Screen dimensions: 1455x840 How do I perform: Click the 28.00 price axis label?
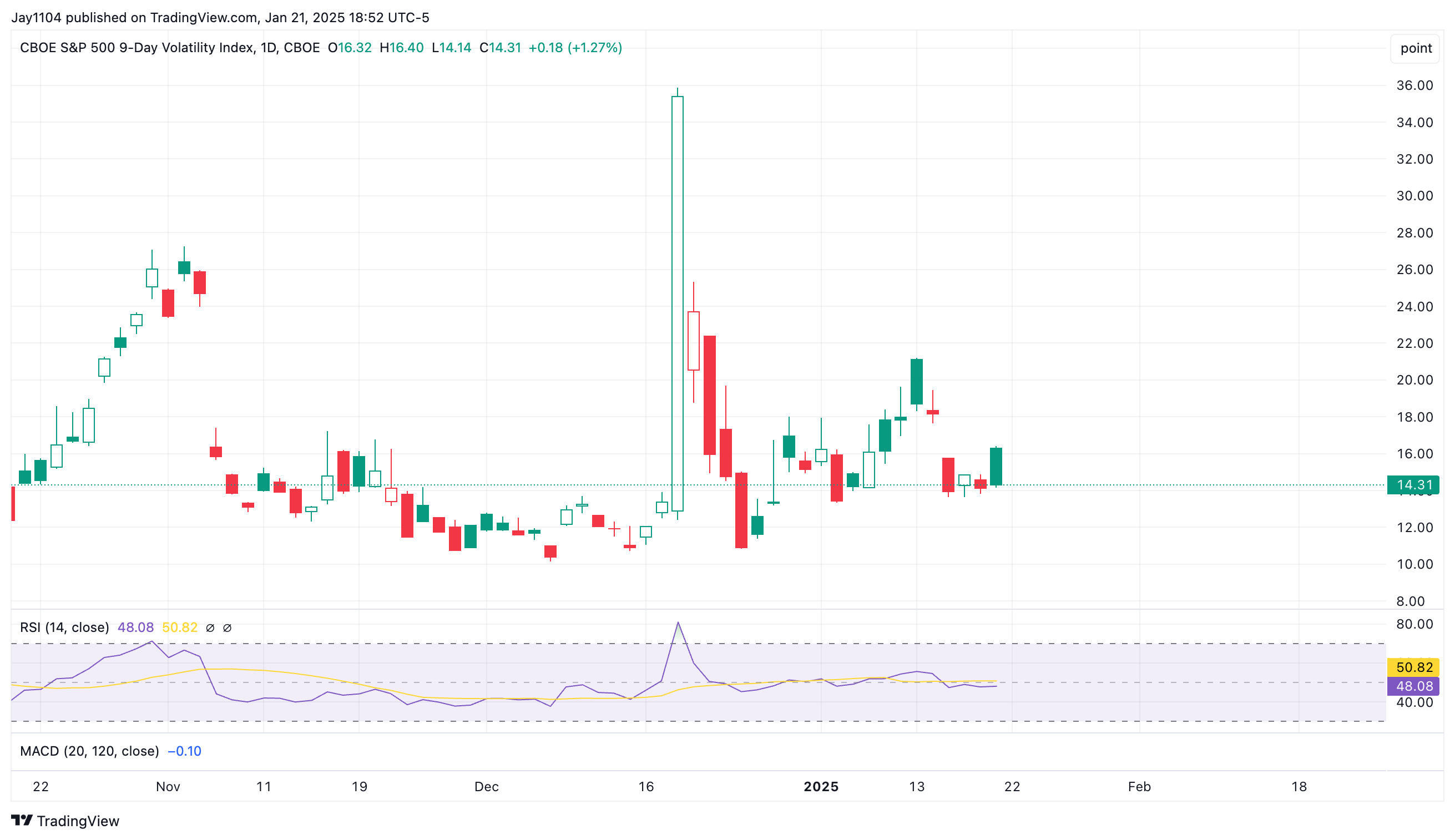point(1414,232)
